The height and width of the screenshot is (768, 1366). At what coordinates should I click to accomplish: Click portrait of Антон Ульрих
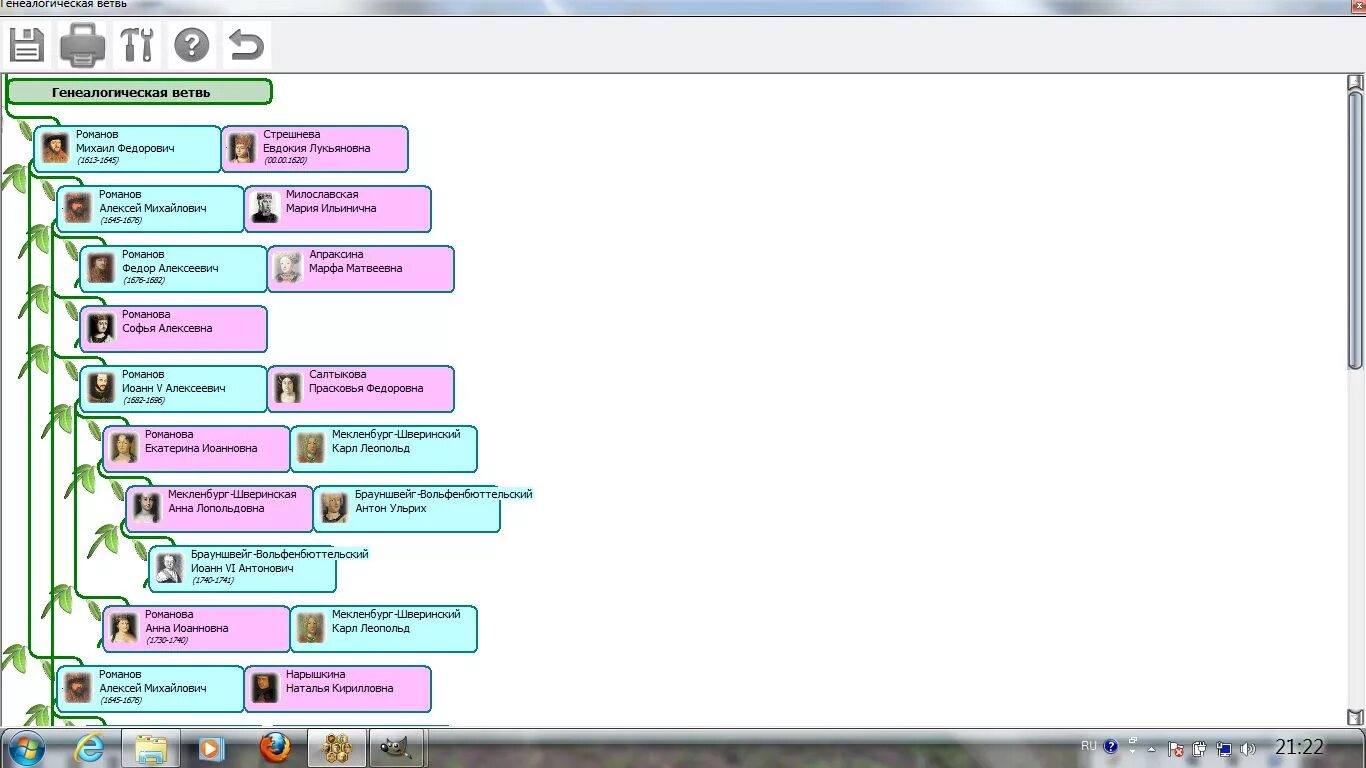(x=334, y=508)
